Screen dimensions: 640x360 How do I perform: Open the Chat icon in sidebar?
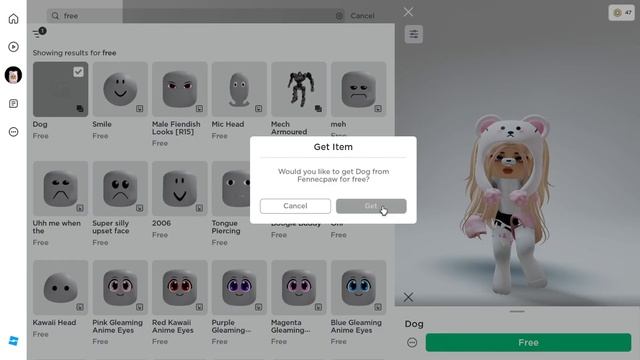click(x=13, y=104)
